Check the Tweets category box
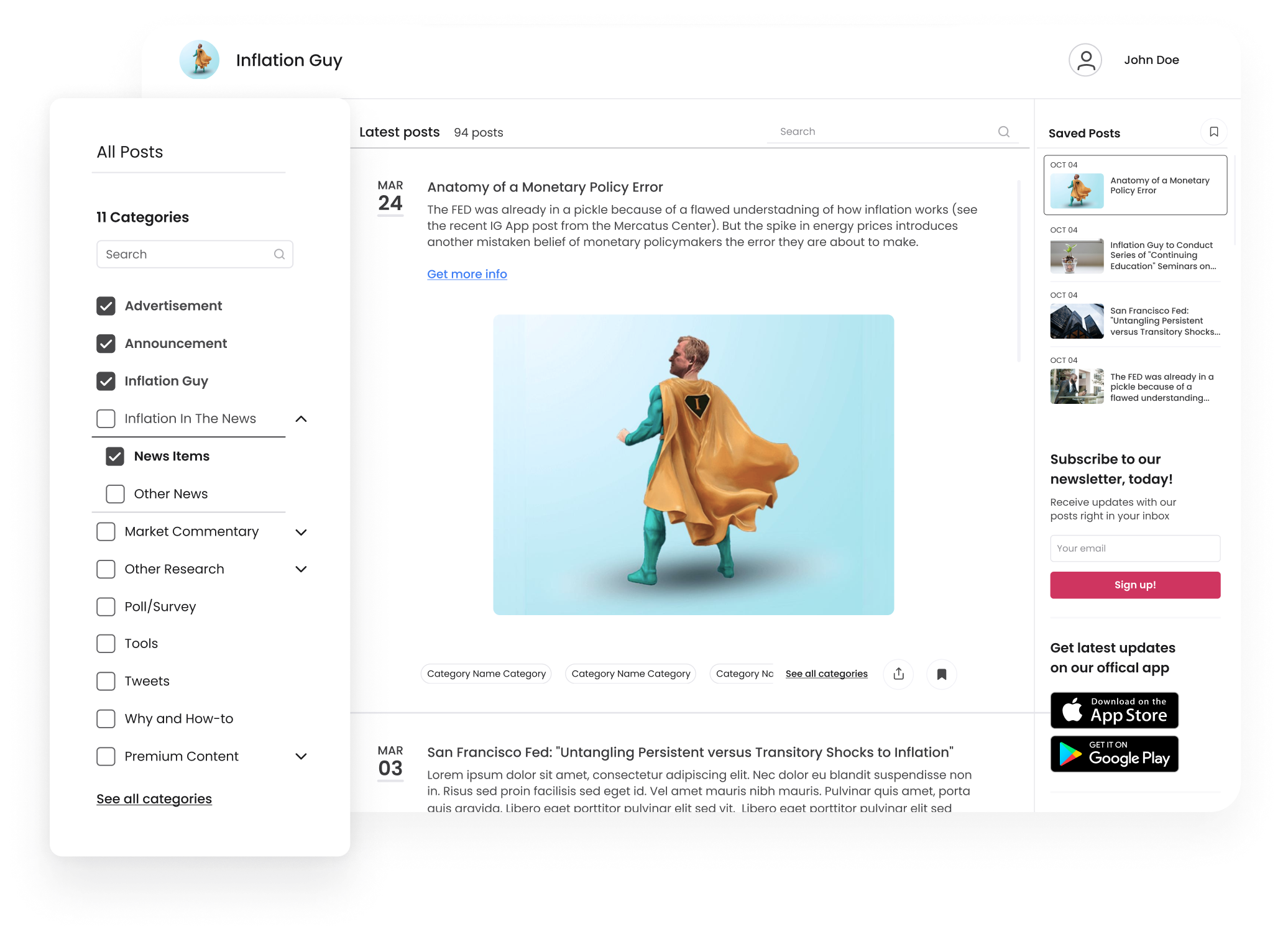 pos(106,681)
